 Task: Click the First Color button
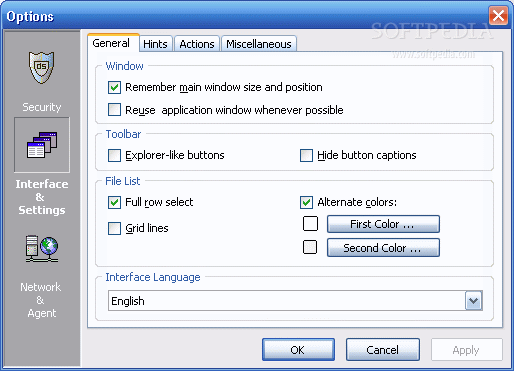(x=383, y=224)
